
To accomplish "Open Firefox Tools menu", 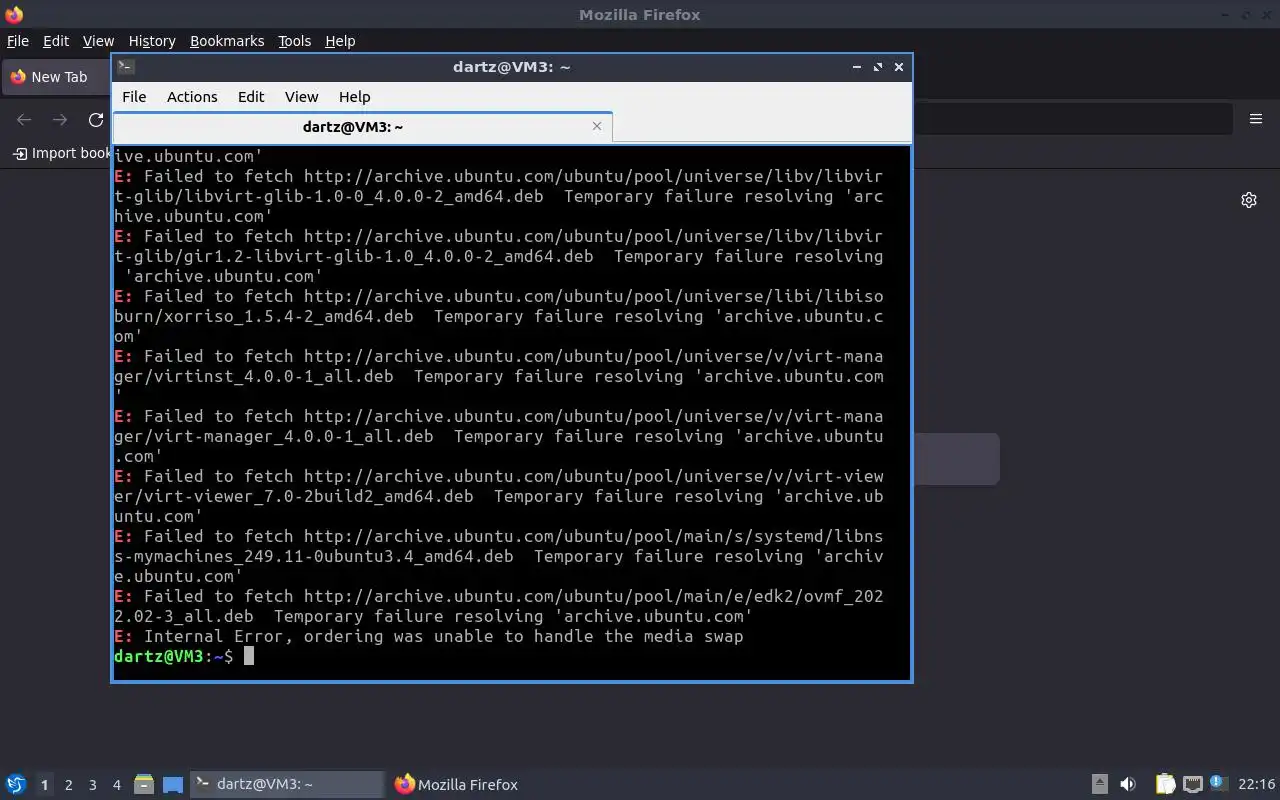I will point(294,41).
